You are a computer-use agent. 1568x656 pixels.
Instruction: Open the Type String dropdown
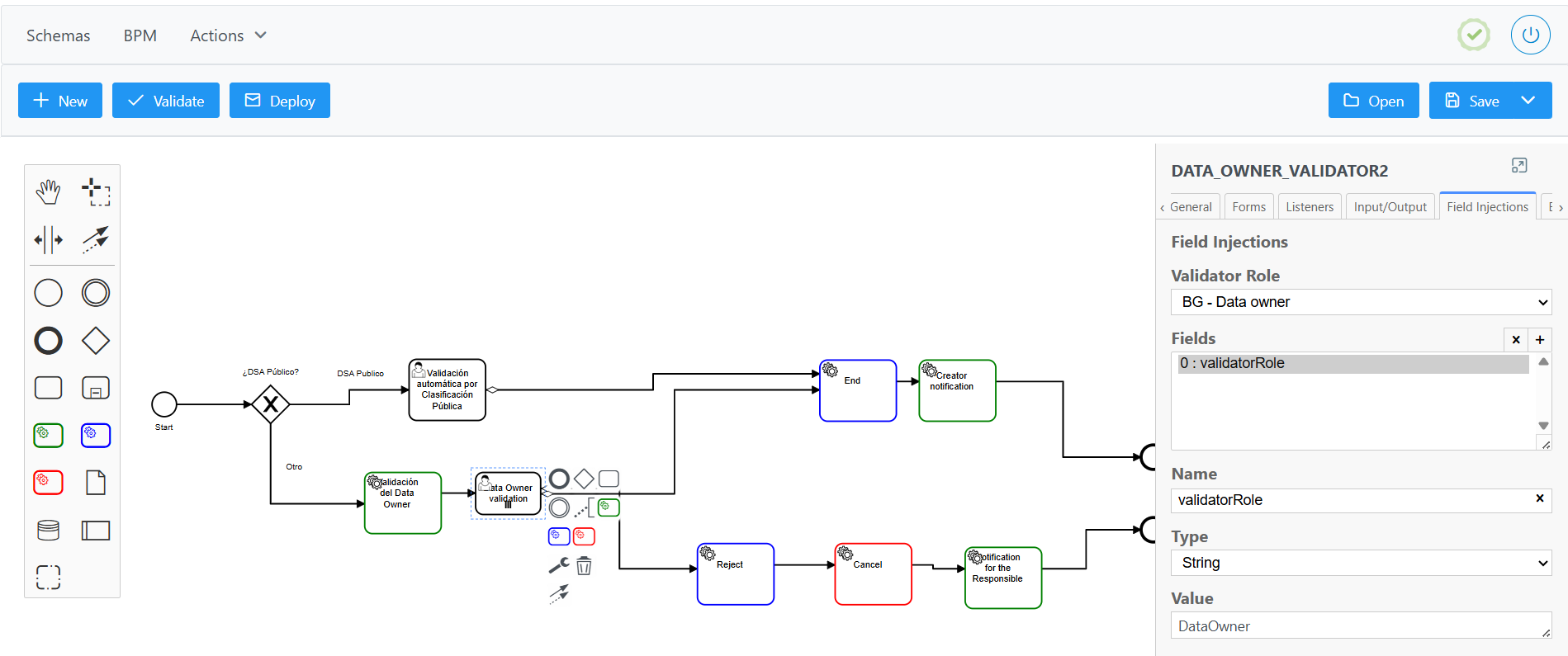pyautogui.click(x=1361, y=563)
